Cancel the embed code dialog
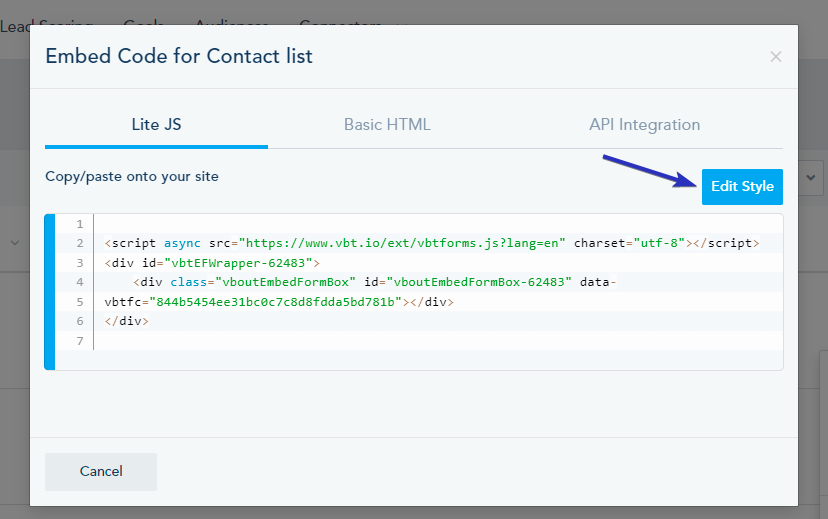Screen dimensions: 828x519 coord(101,471)
